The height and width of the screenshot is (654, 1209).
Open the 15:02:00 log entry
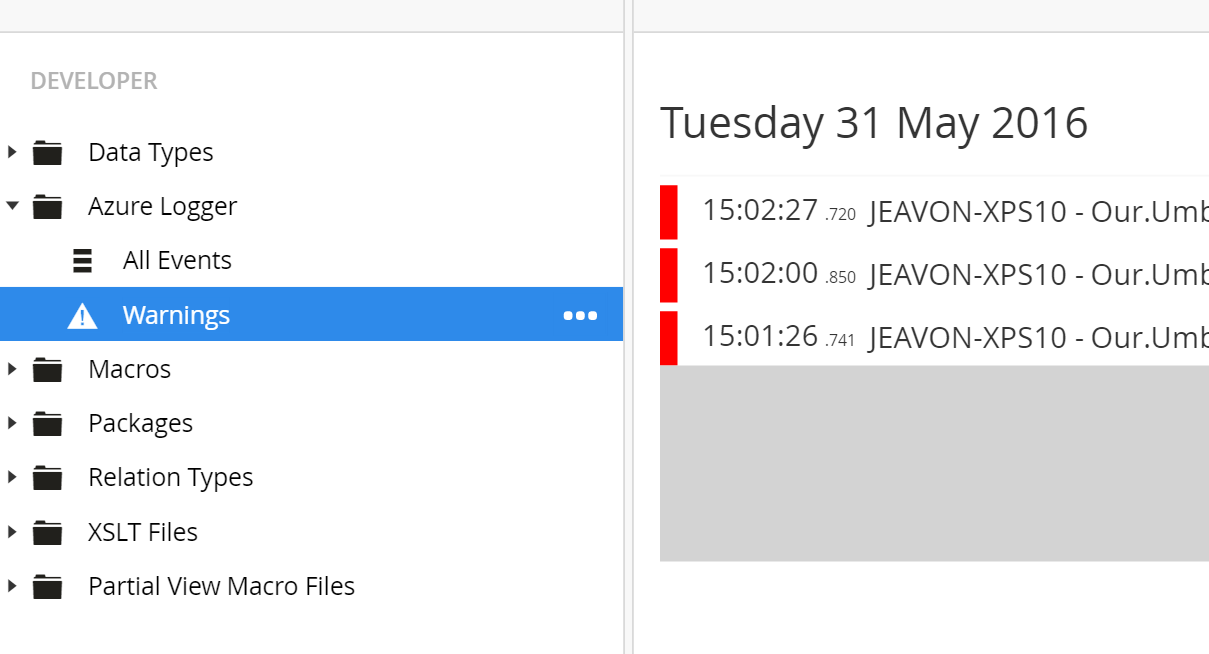tap(934, 275)
